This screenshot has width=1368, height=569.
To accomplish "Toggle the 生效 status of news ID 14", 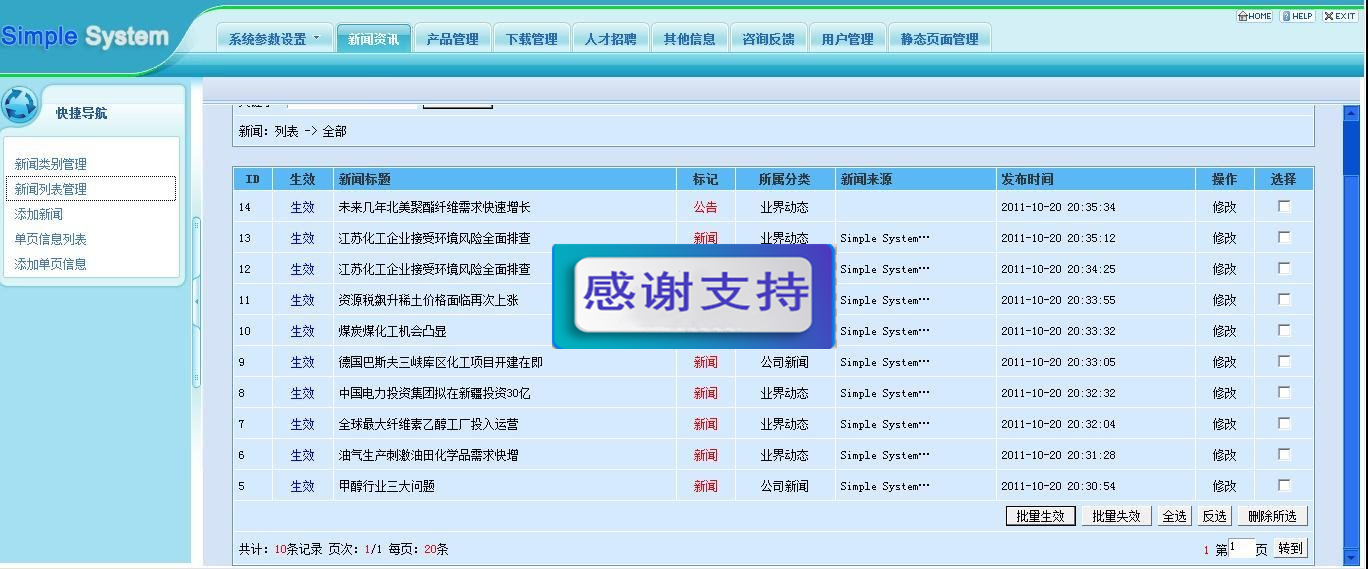I will (x=302, y=207).
